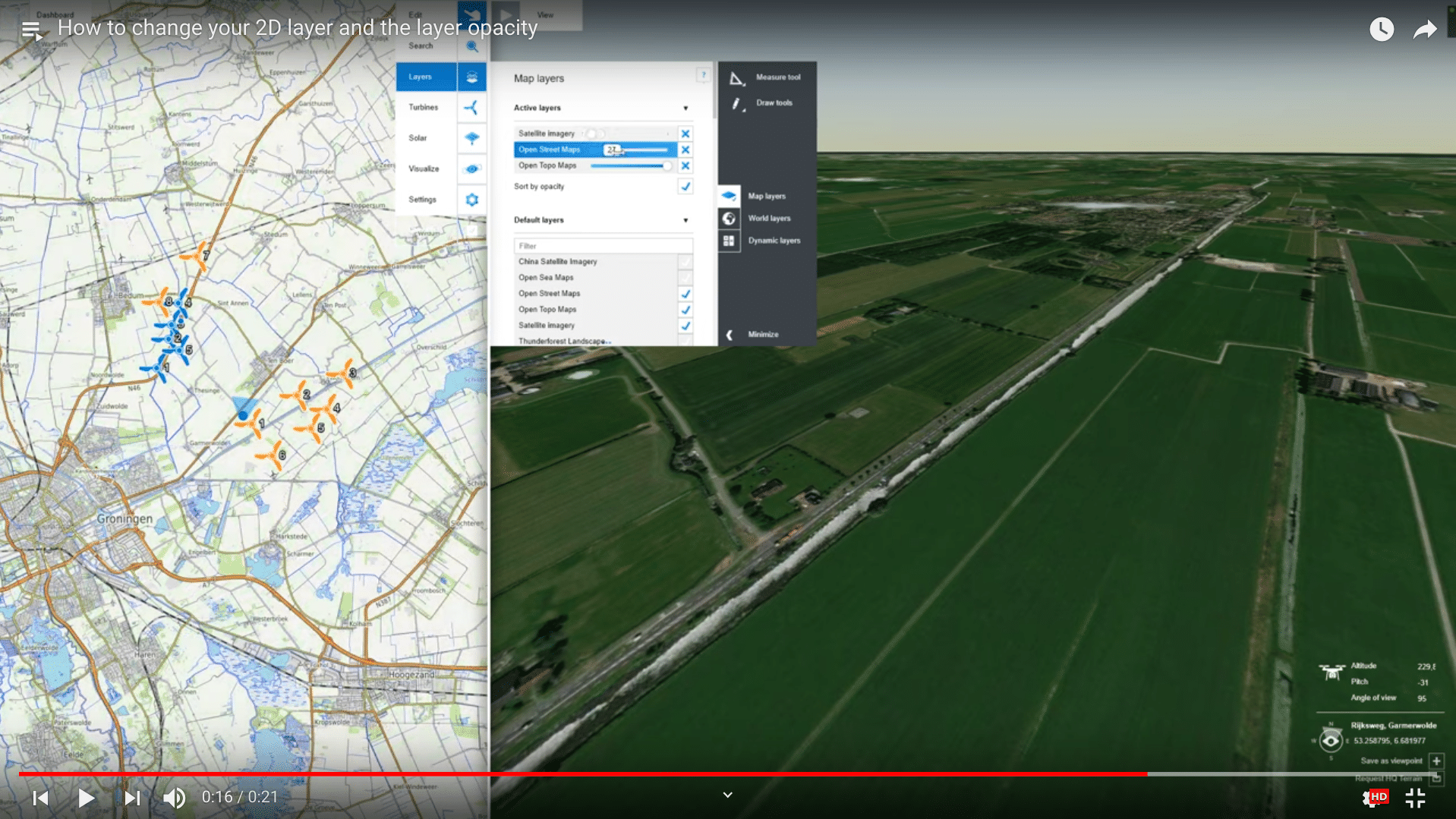Click Save as viewpoint text
The image size is (1456, 819).
[x=1391, y=761]
